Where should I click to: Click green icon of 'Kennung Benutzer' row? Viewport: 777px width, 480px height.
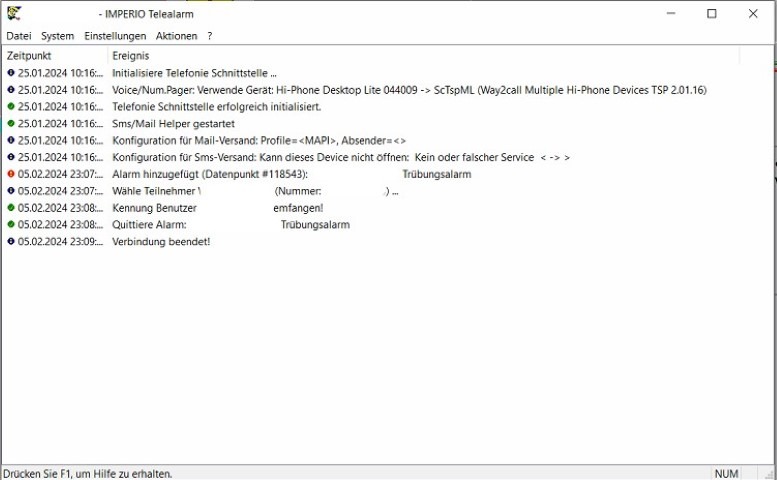pos(11,208)
